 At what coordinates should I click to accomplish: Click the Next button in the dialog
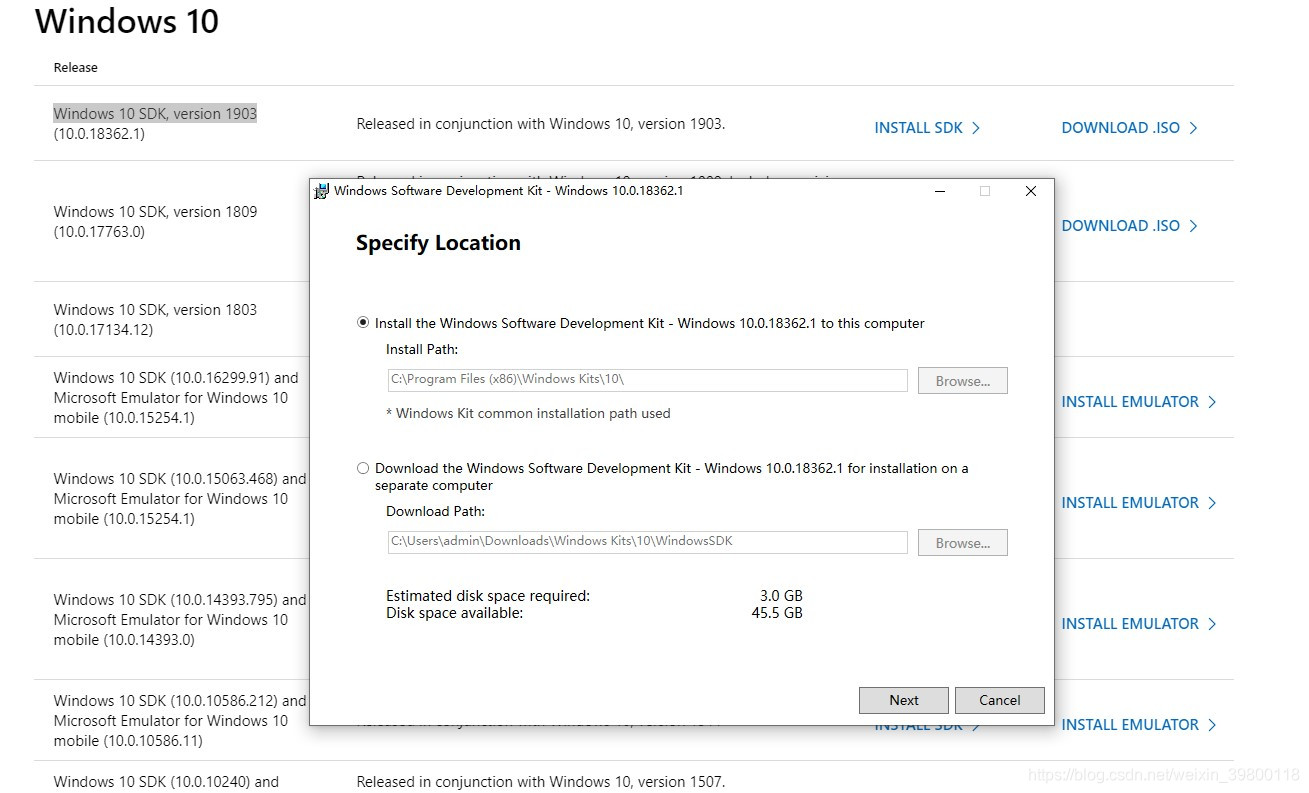click(904, 700)
